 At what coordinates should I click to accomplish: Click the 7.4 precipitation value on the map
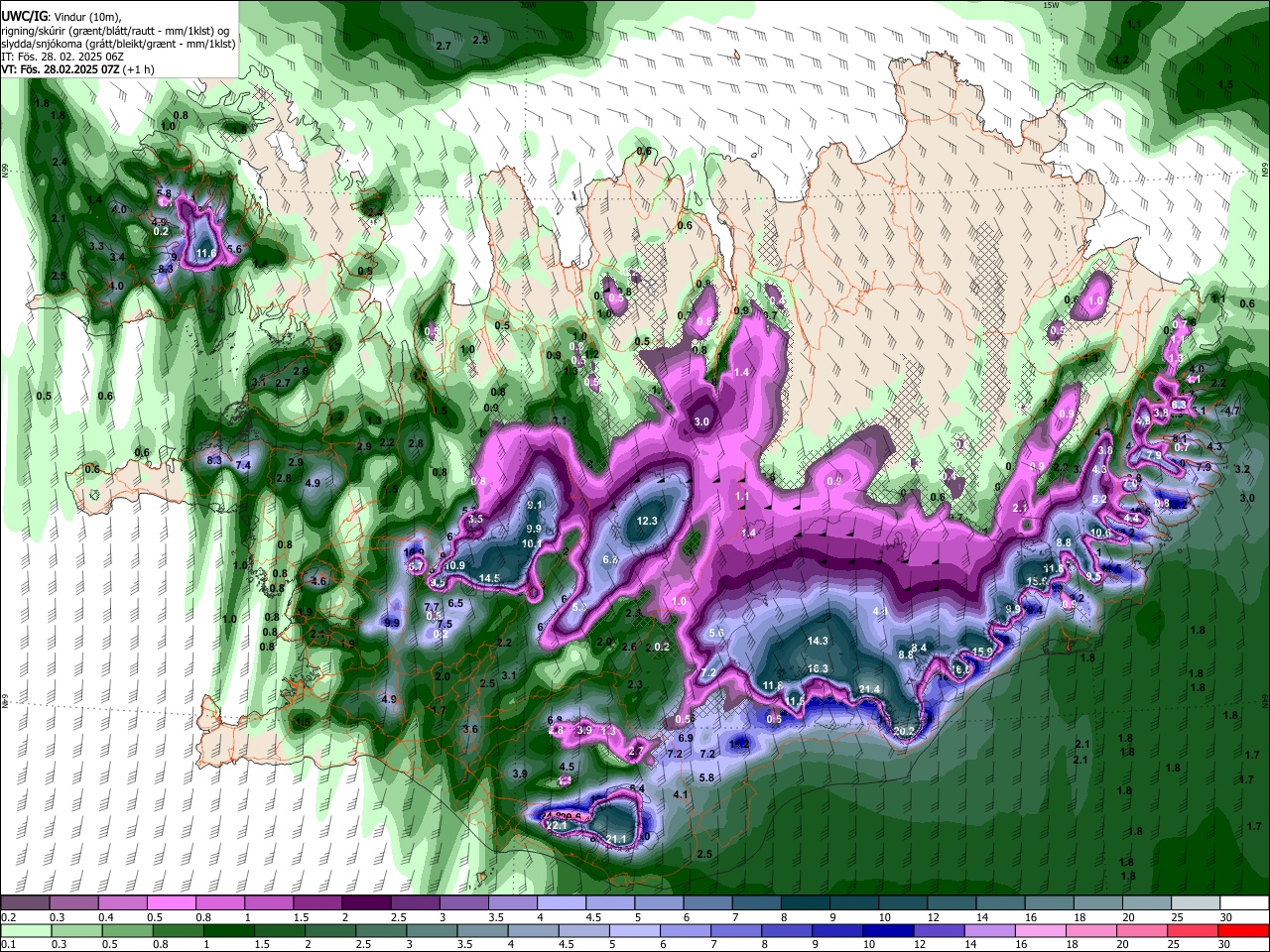coord(243,465)
